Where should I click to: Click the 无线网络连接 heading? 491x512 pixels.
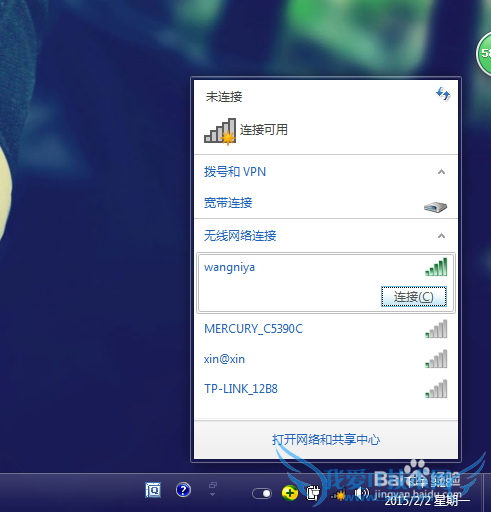tap(240, 236)
